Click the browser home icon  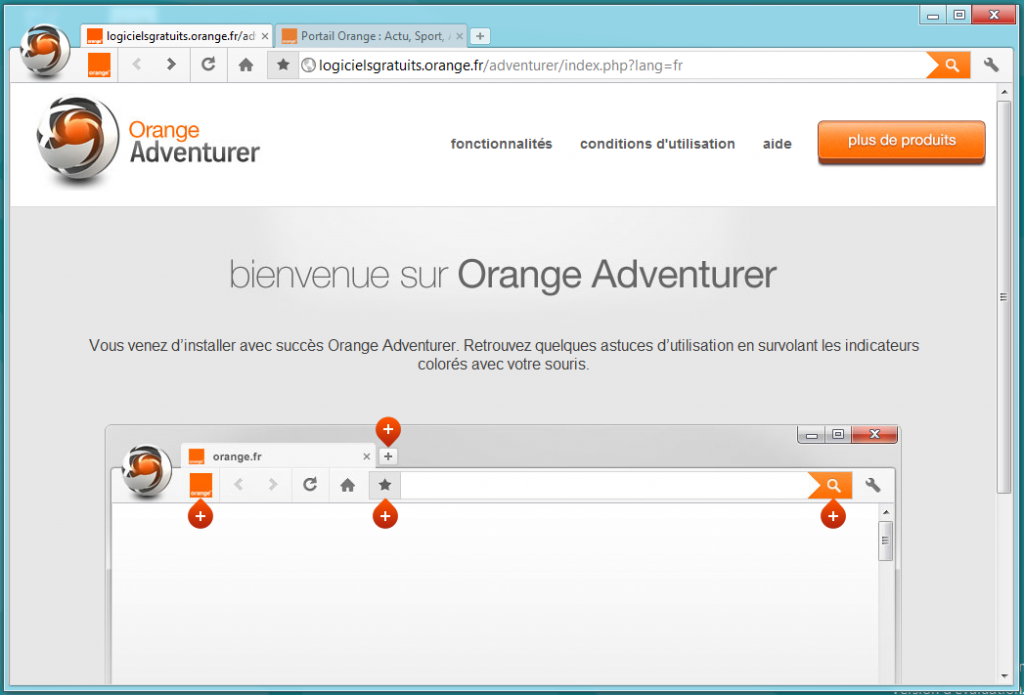point(246,65)
